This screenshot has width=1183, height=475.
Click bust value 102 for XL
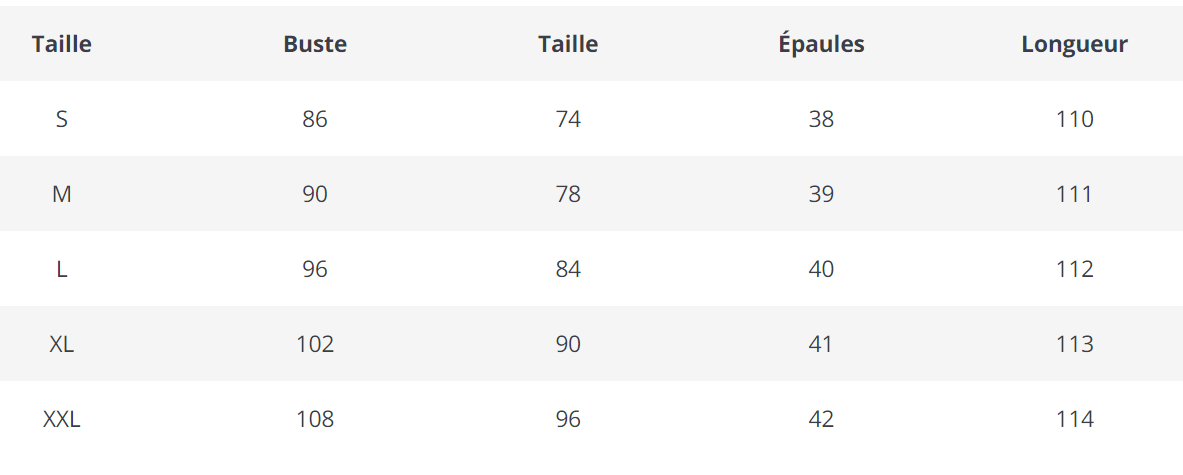click(315, 344)
